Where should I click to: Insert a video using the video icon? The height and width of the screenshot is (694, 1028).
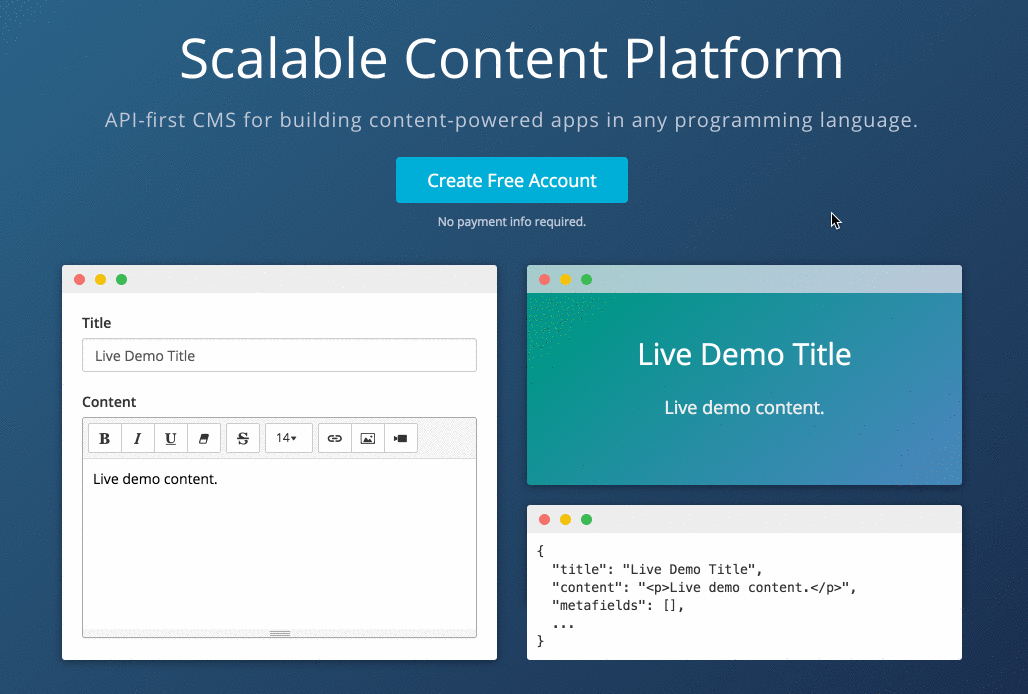400,437
